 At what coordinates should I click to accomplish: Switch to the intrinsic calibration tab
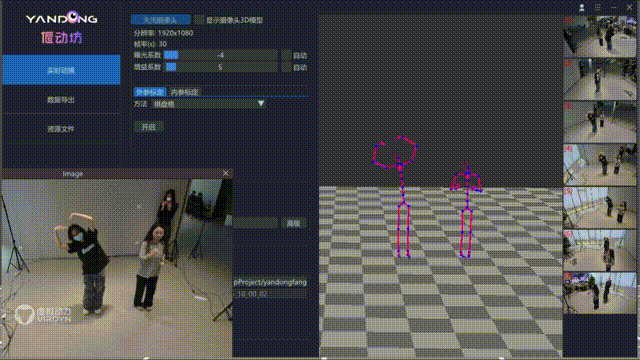pyautogui.click(x=184, y=92)
